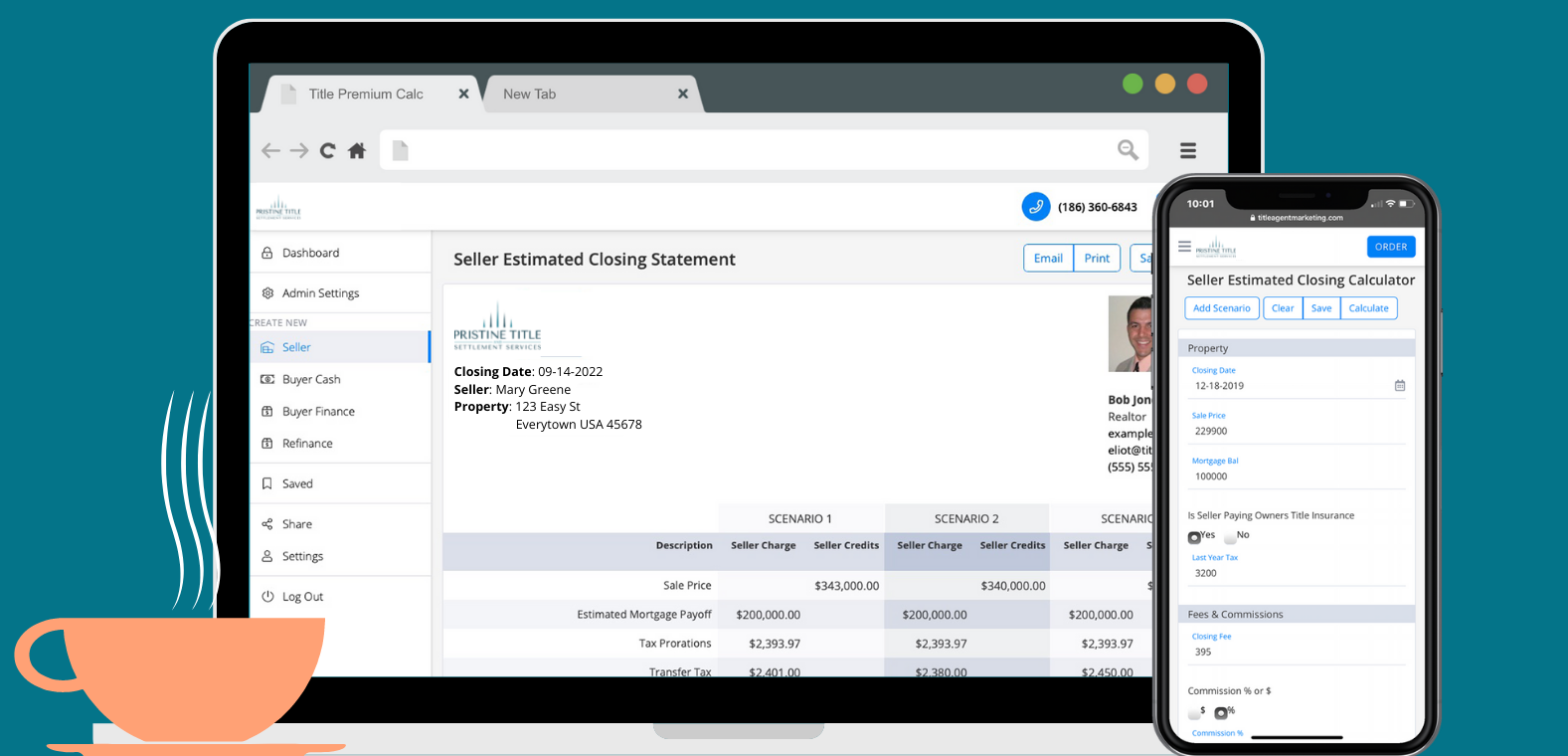Reload the page with refresh icon
The image size is (1568, 756).
[328, 150]
